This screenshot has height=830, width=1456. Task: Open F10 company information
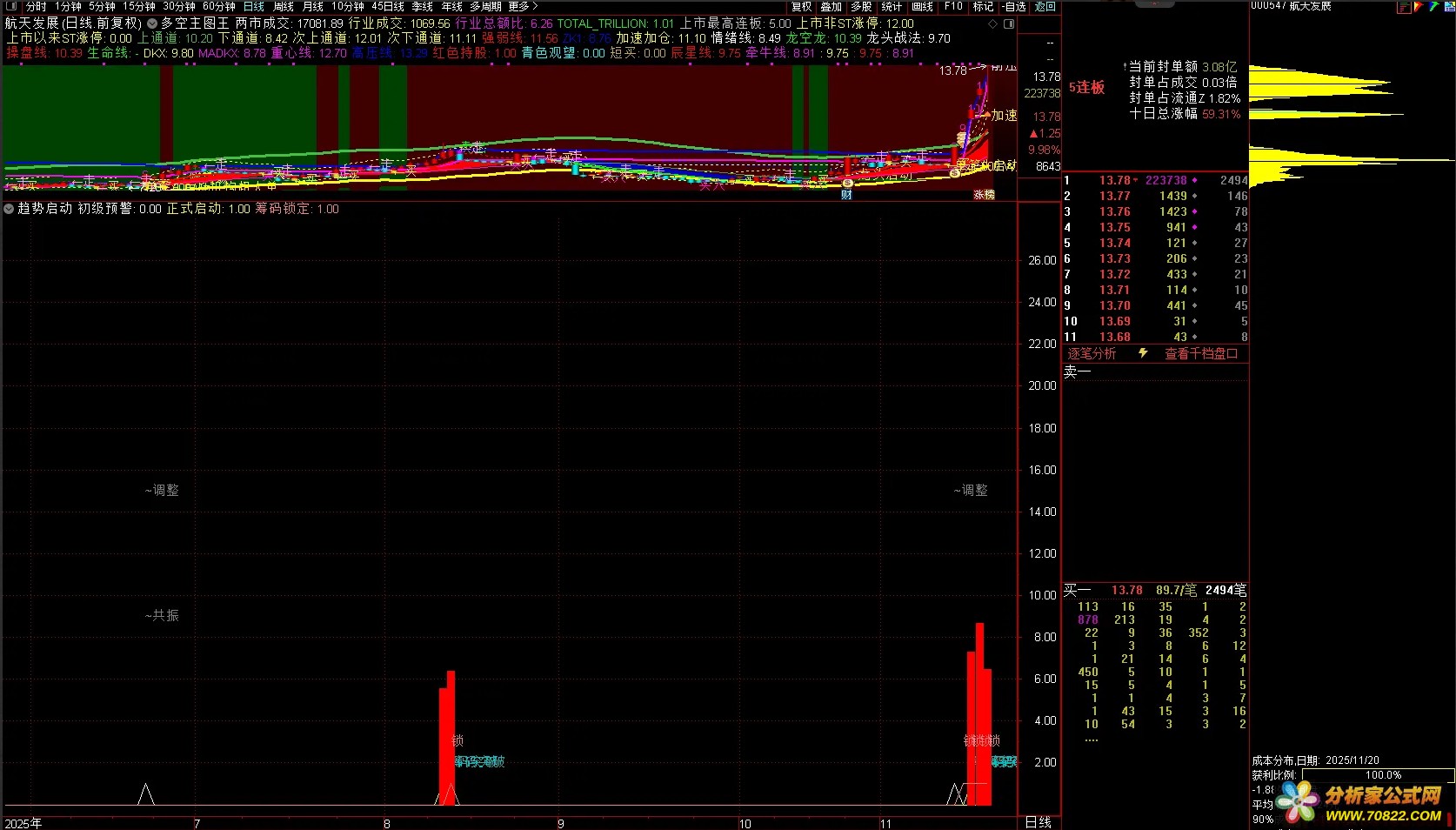click(953, 6)
